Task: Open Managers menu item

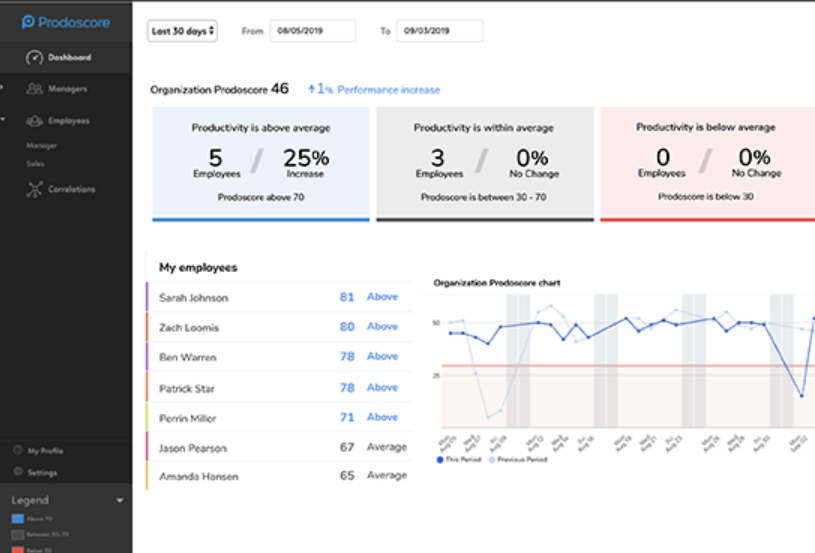Action: click(x=66, y=89)
